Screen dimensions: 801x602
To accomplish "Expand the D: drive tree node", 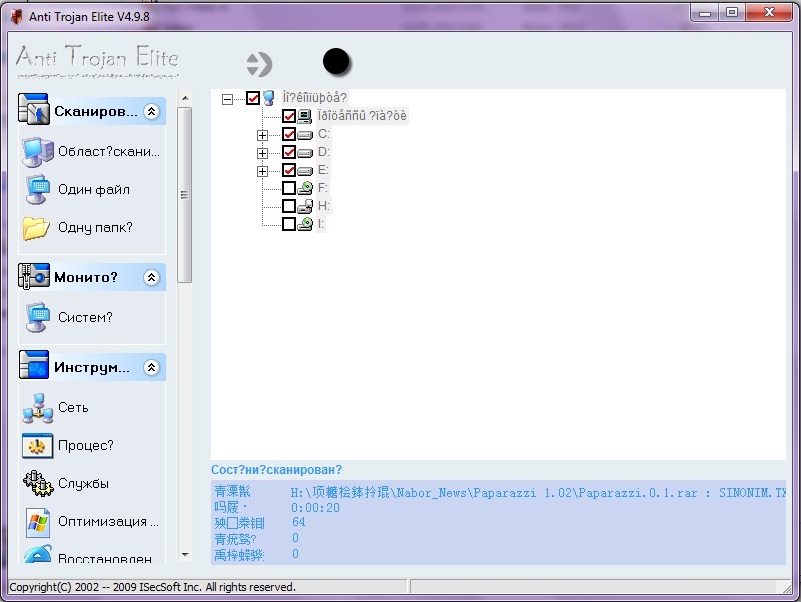I will click(x=263, y=153).
